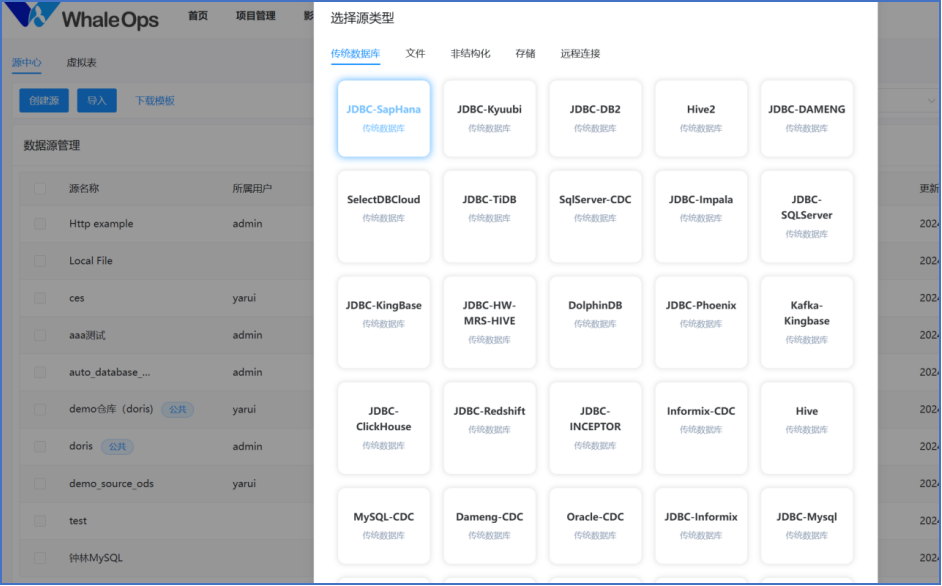Choose the JDBC-Informix source card
This screenshot has height=586, width=942.
pos(700,526)
